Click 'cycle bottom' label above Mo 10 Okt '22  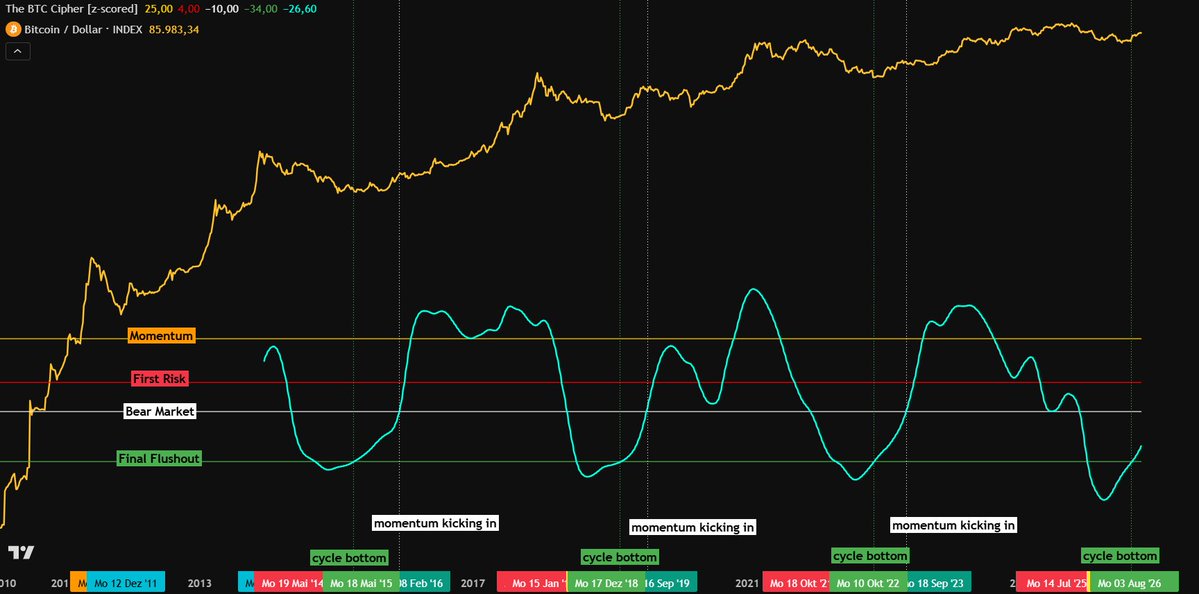(x=870, y=556)
